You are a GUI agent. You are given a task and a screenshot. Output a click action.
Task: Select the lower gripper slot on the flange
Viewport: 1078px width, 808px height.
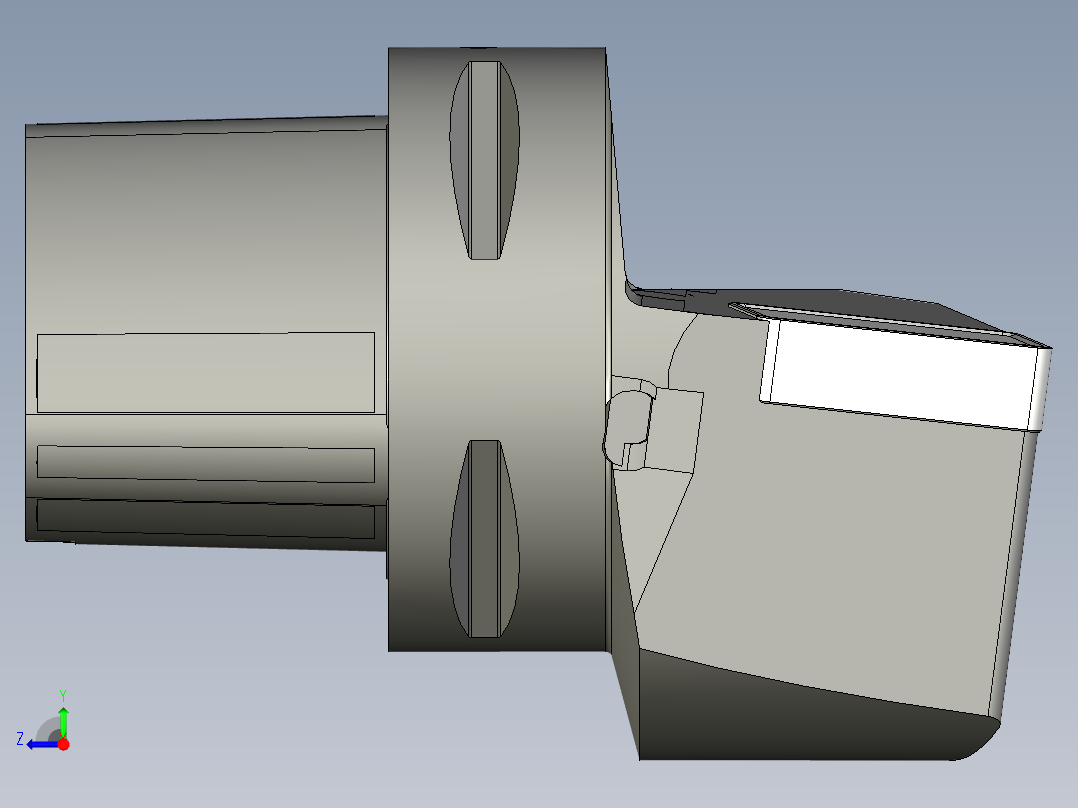(485, 538)
